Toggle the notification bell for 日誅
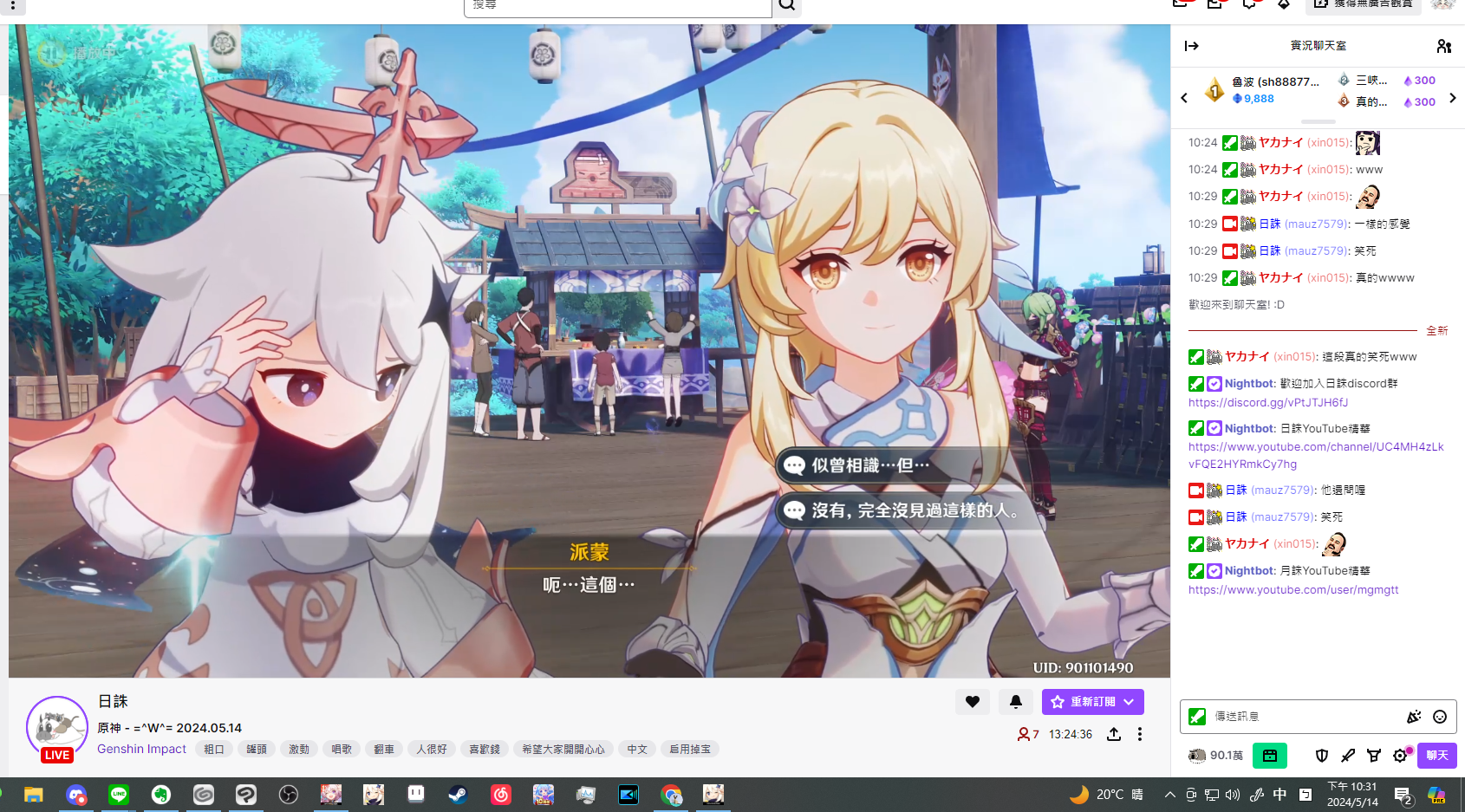Screen dimensions: 1465x812 tap(1016, 702)
